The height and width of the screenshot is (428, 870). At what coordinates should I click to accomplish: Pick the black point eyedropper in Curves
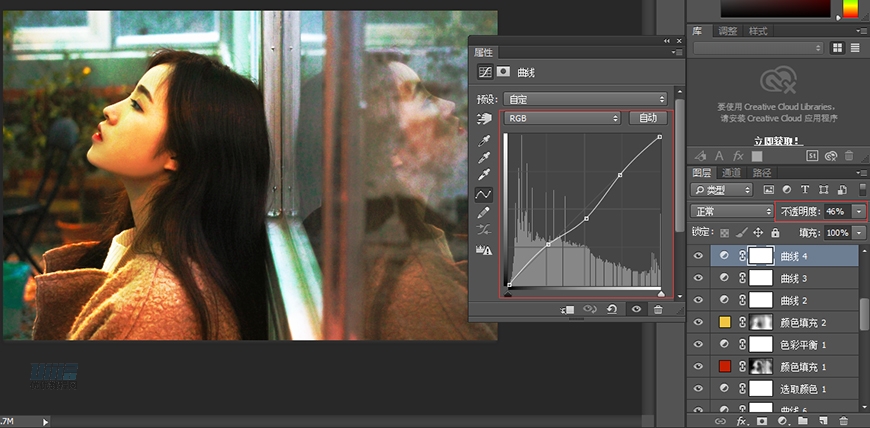click(x=485, y=140)
